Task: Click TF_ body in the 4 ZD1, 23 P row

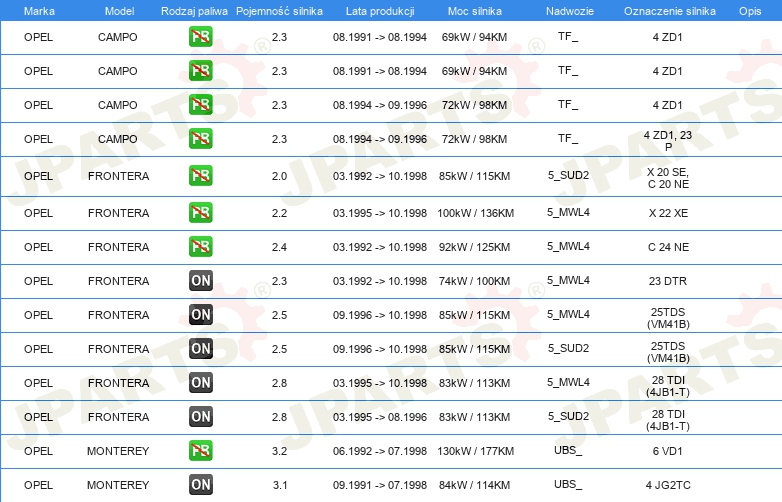Action: pyautogui.click(x=568, y=139)
